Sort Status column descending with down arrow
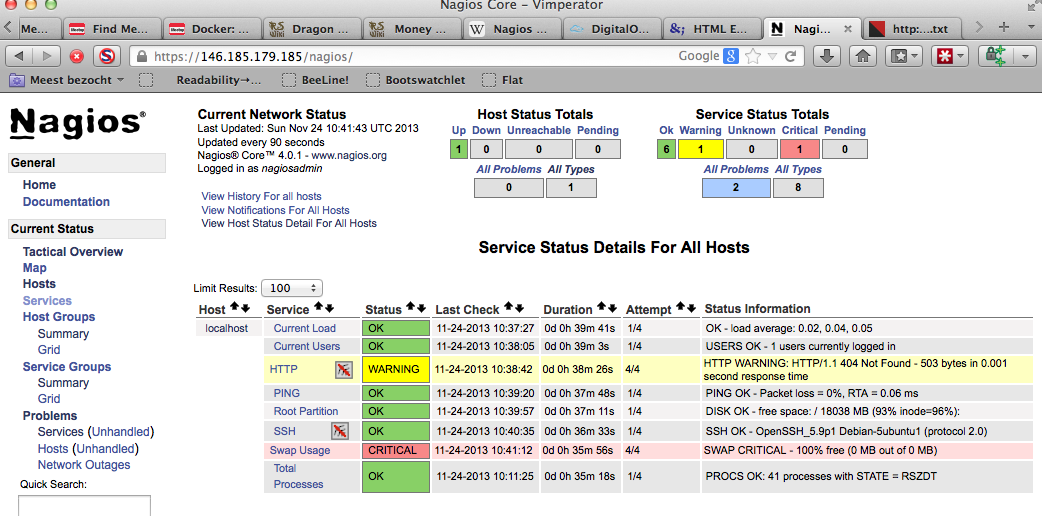1042x516 pixels. point(421,308)
